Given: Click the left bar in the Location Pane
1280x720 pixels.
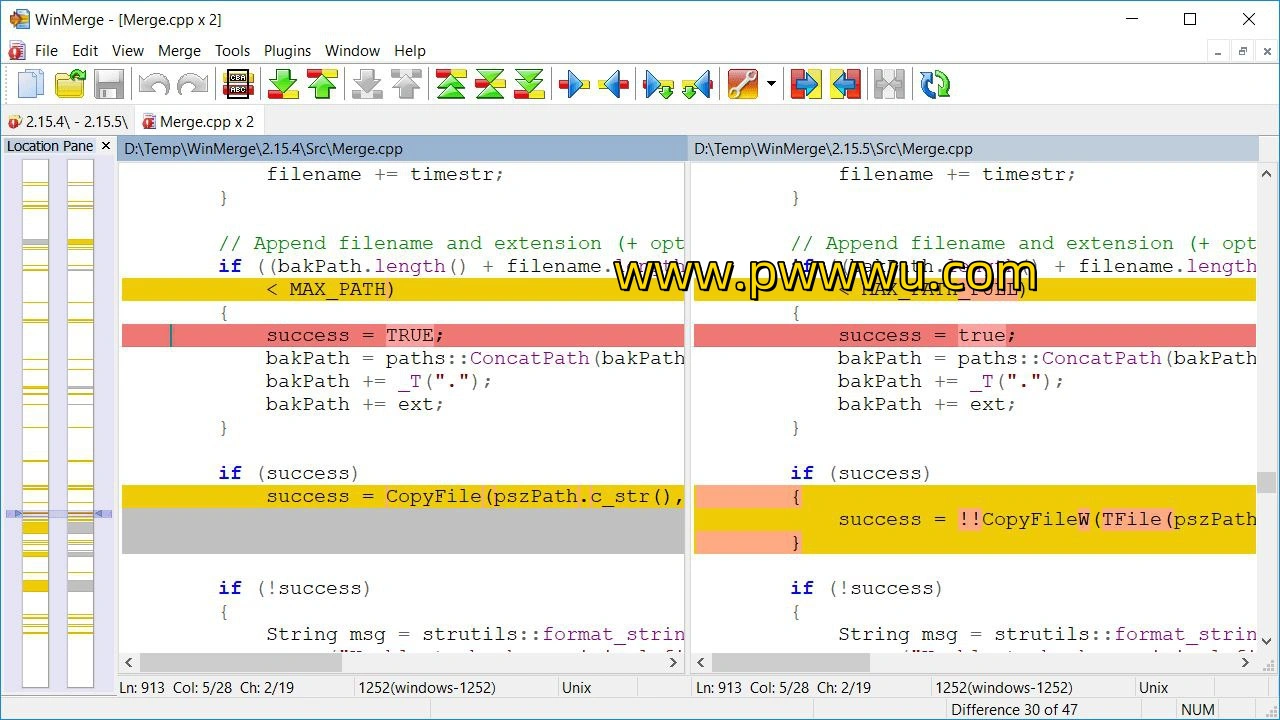Looking at the screenshot, I should click(x=35, y=423).
